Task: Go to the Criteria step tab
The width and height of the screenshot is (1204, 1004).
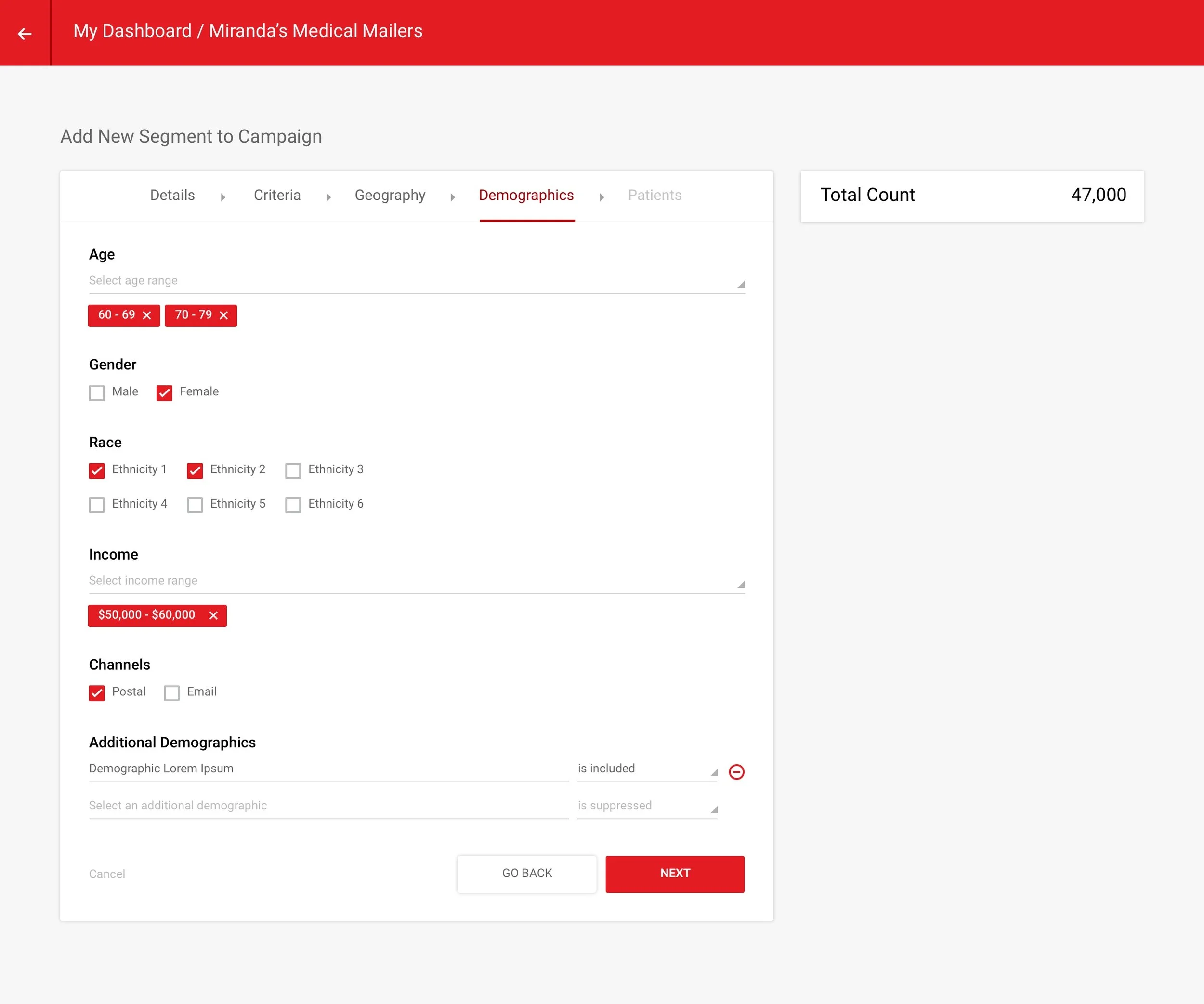Action: (x=277, y=195)
